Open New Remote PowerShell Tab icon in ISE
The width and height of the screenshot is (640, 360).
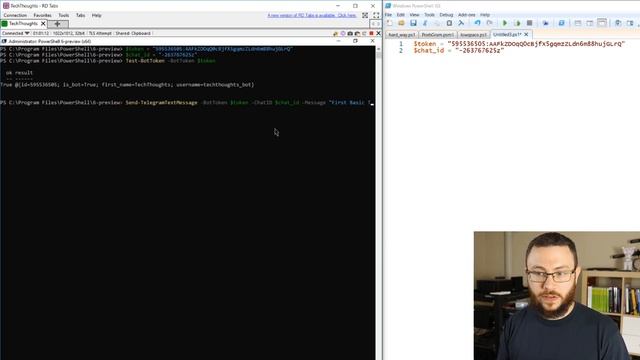546,23
